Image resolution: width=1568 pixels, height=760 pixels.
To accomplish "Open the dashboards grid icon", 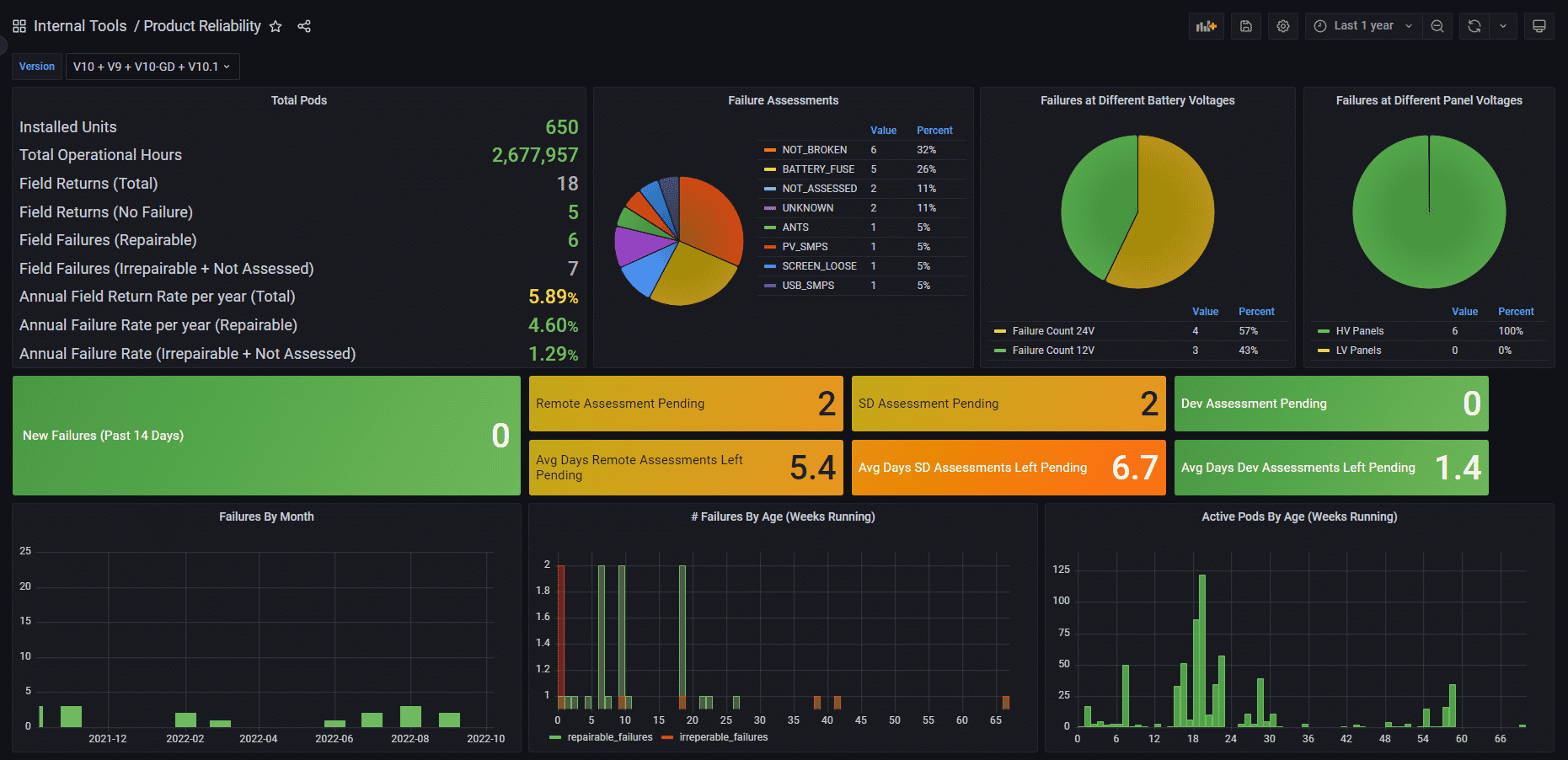I will 19,26.
